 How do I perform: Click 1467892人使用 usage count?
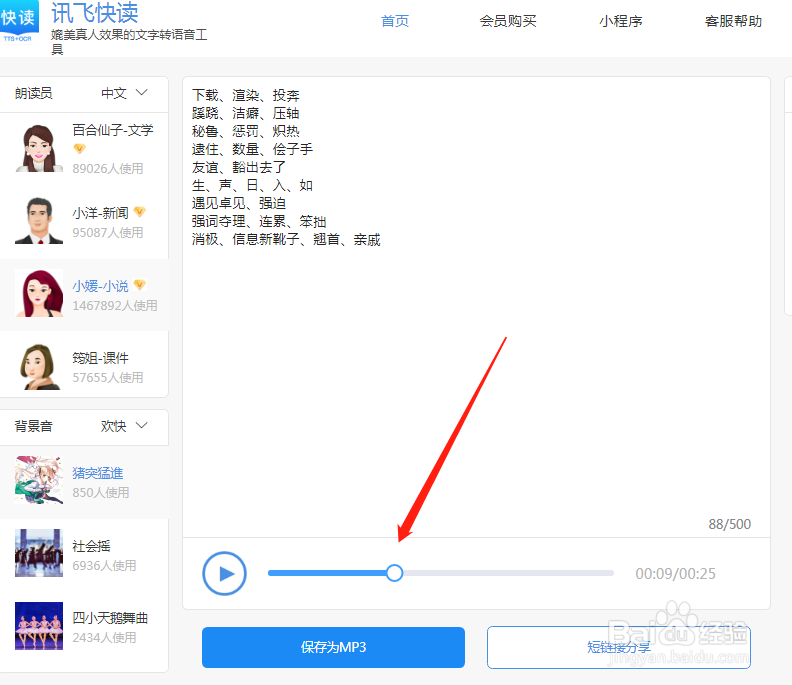(115, 306)
